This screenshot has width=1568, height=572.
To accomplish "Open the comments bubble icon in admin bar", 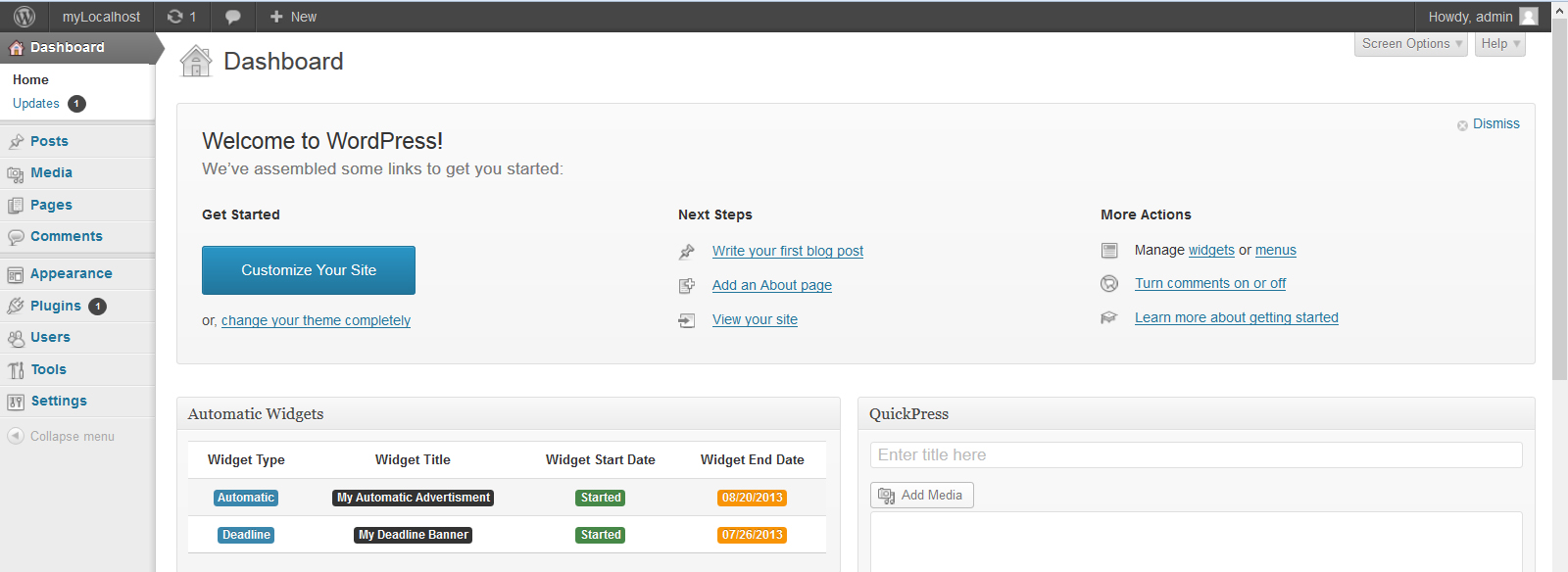I will 232,17.
